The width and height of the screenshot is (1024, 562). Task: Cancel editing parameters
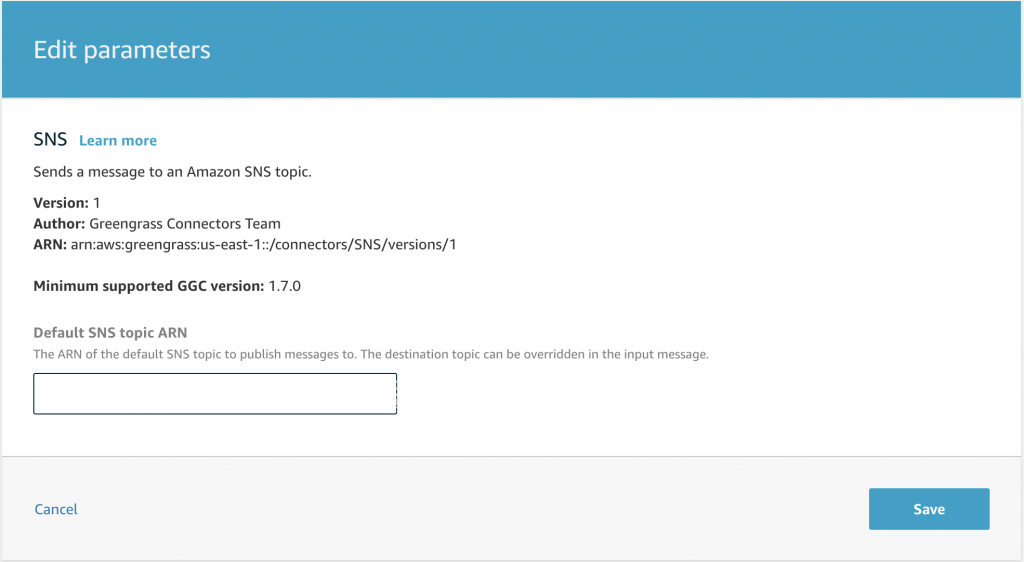[x=56, y=509]
